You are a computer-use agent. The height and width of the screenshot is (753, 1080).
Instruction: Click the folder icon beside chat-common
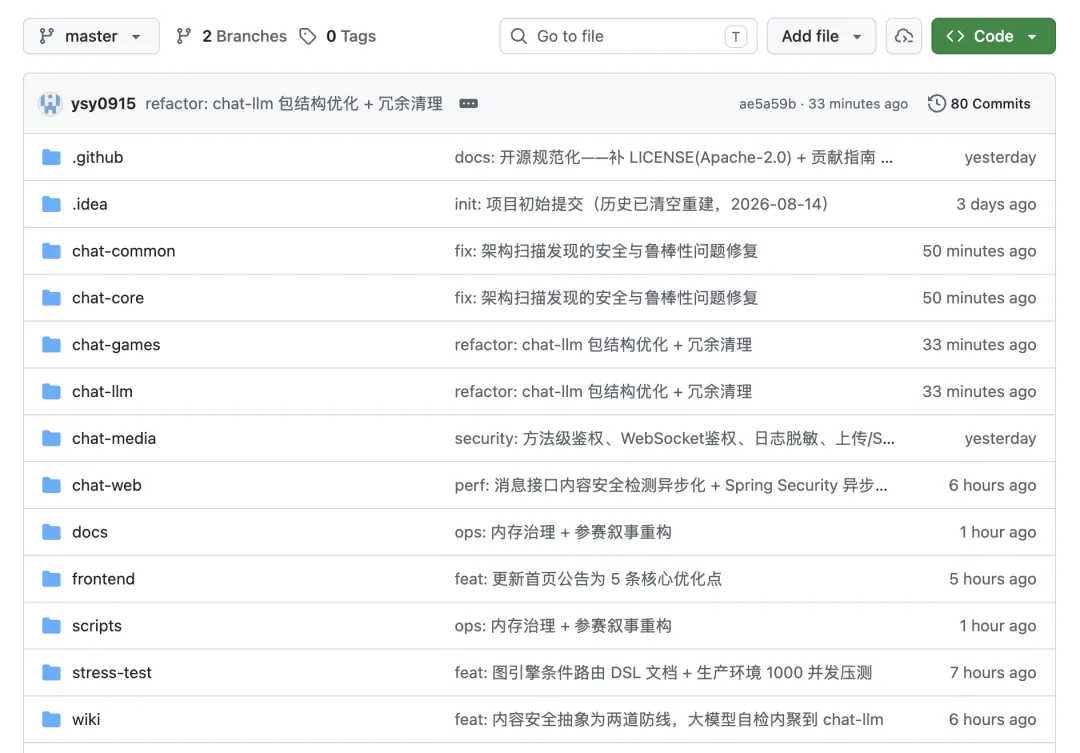pos(51,251)
